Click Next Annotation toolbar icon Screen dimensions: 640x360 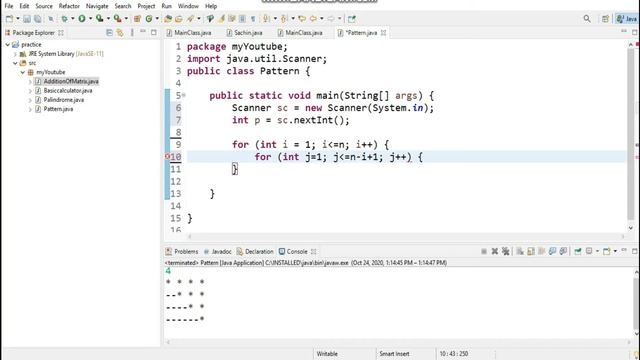(x=267, y=18)
